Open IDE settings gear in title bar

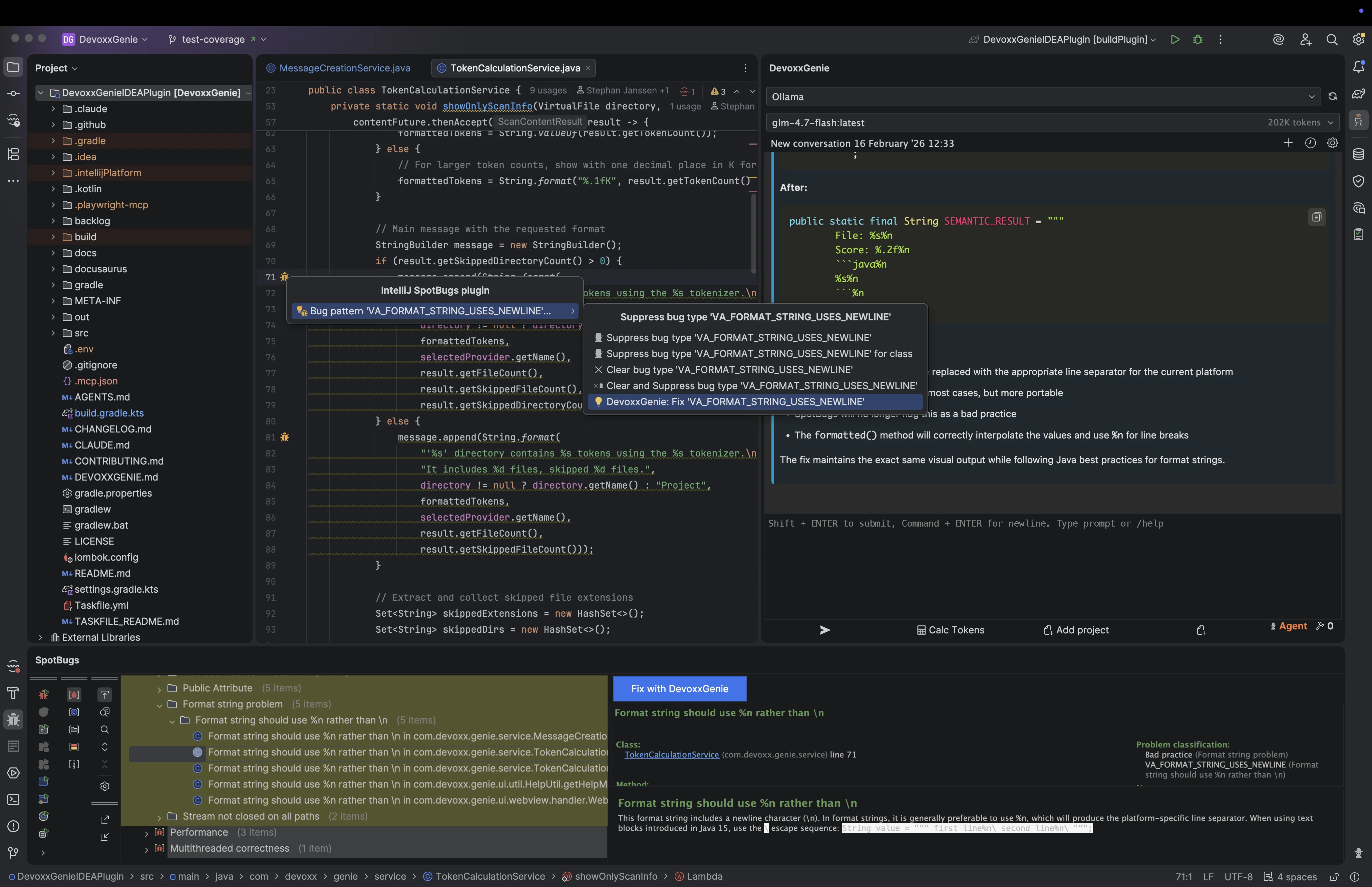coord(1359,39)
